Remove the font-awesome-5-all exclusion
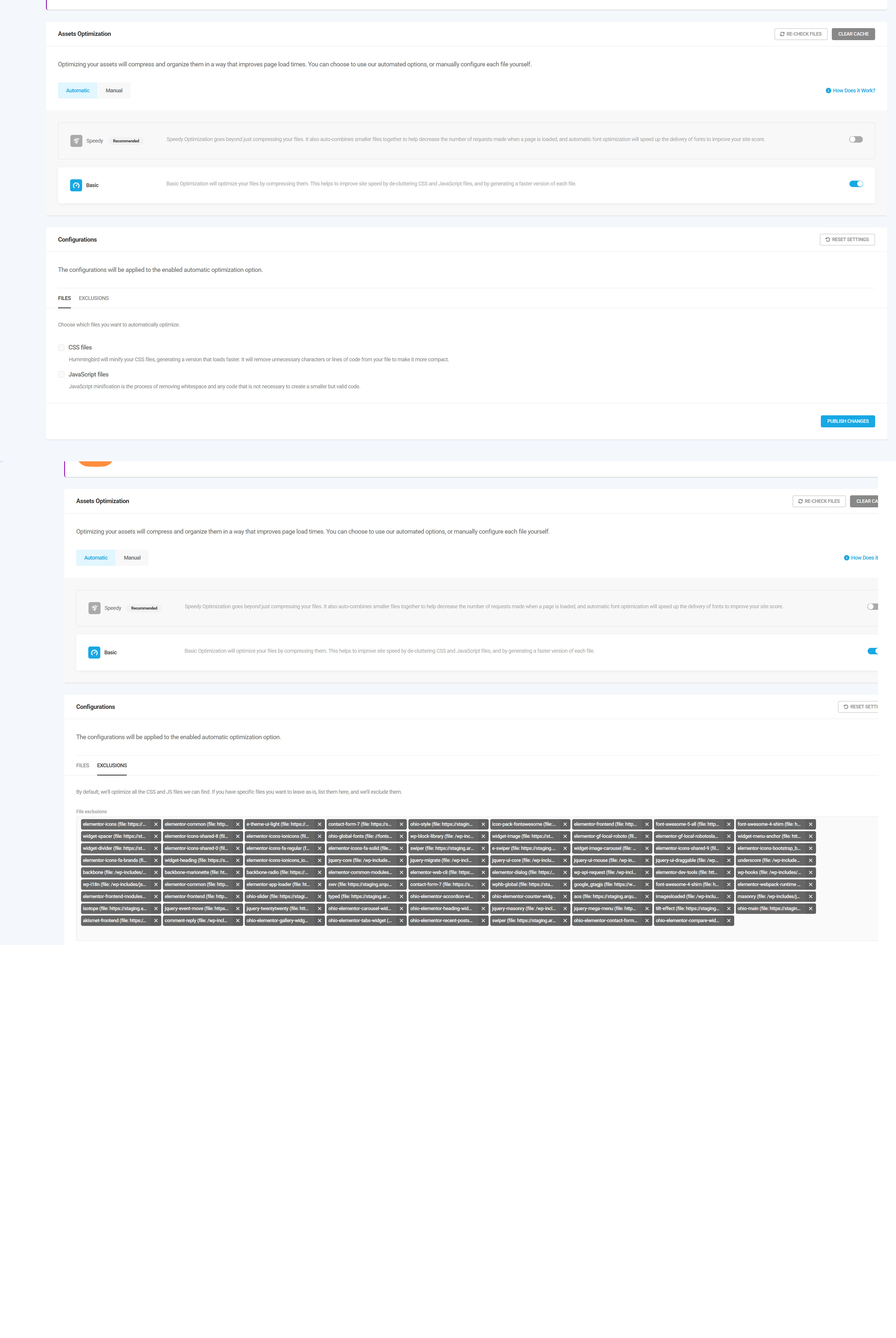The image size is (896, 1338). tap(729, 824)
